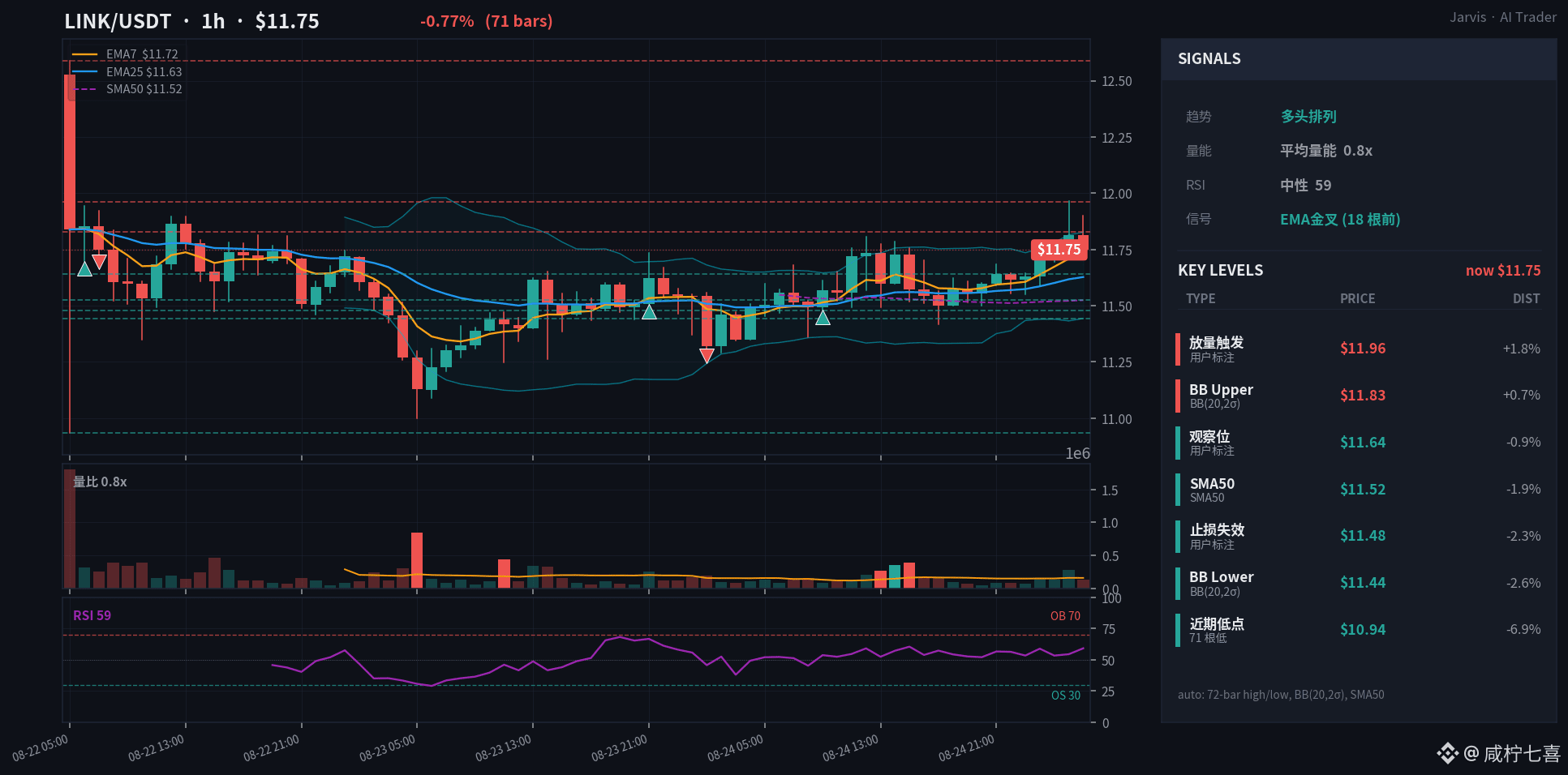Select the $11.64 price value
This screenshot has height=775, width=1568.
[x=1363, y=443]
